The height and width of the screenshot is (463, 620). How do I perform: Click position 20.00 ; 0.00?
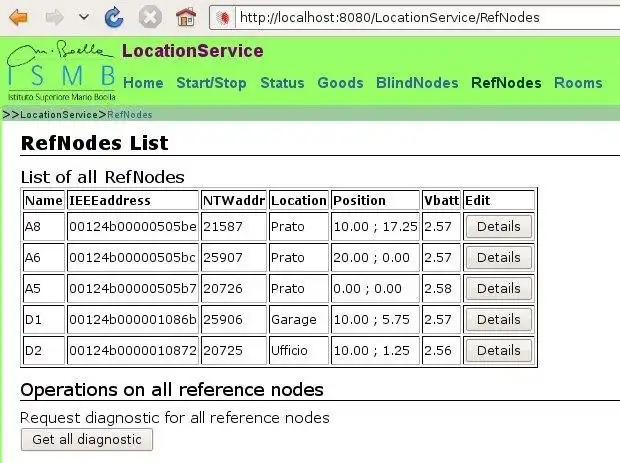coord(375,257)
